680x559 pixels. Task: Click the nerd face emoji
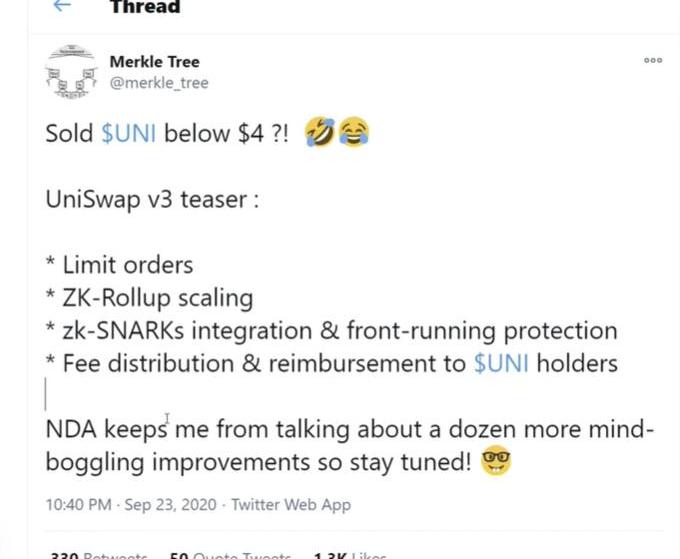[x=495, y=463]
